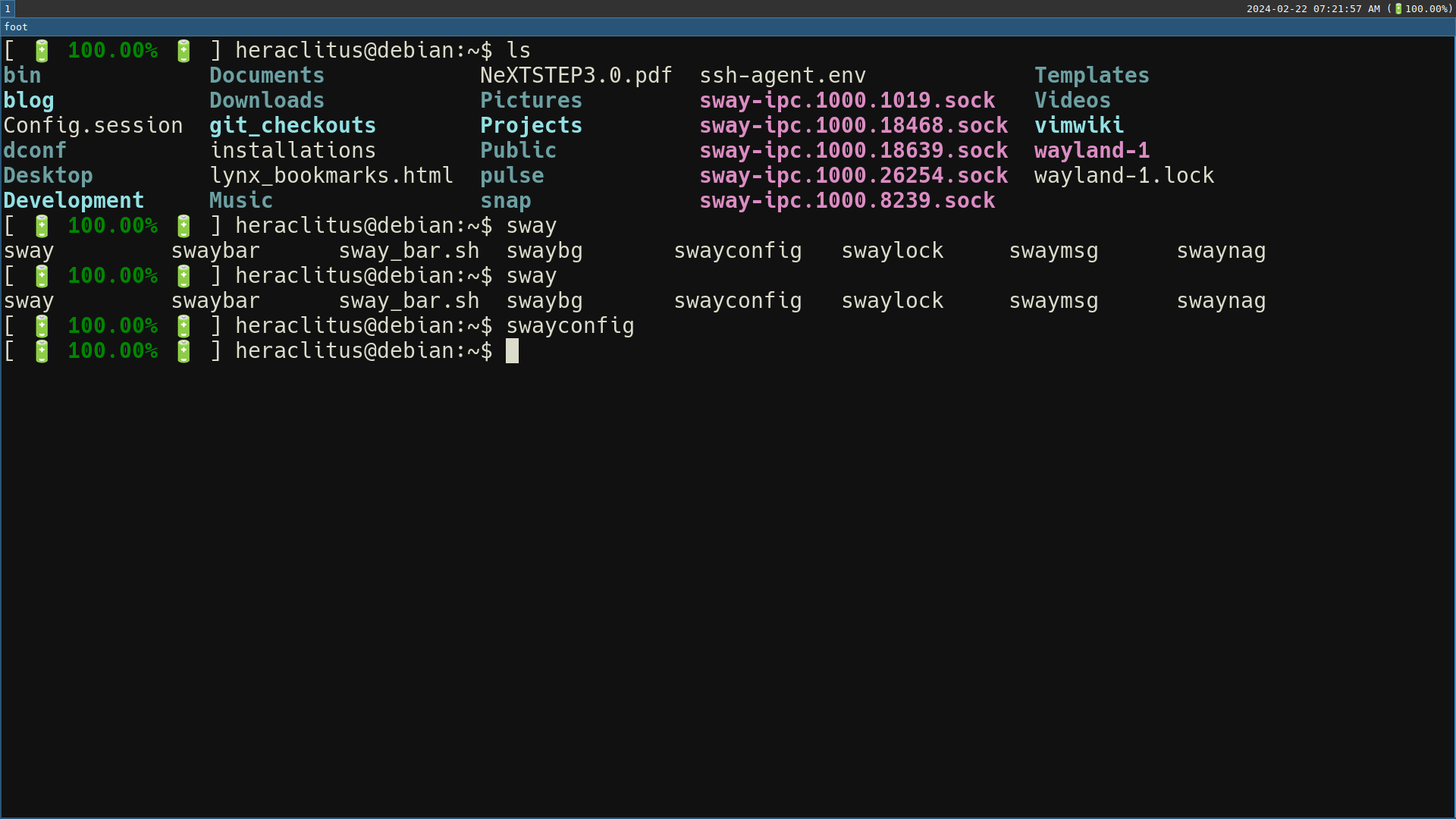Select the NeXTSTEP3.0.pdf file name
This screenshot has height=819, width=1456.
coord(576,74)
